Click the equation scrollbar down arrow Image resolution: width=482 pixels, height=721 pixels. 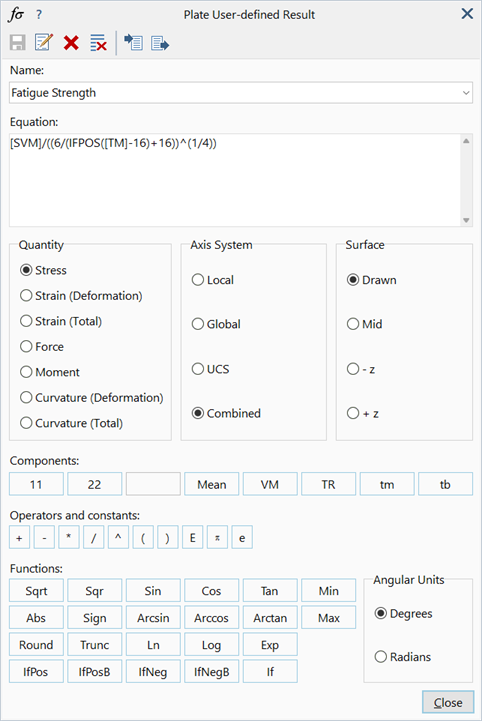tap(466, 220)
